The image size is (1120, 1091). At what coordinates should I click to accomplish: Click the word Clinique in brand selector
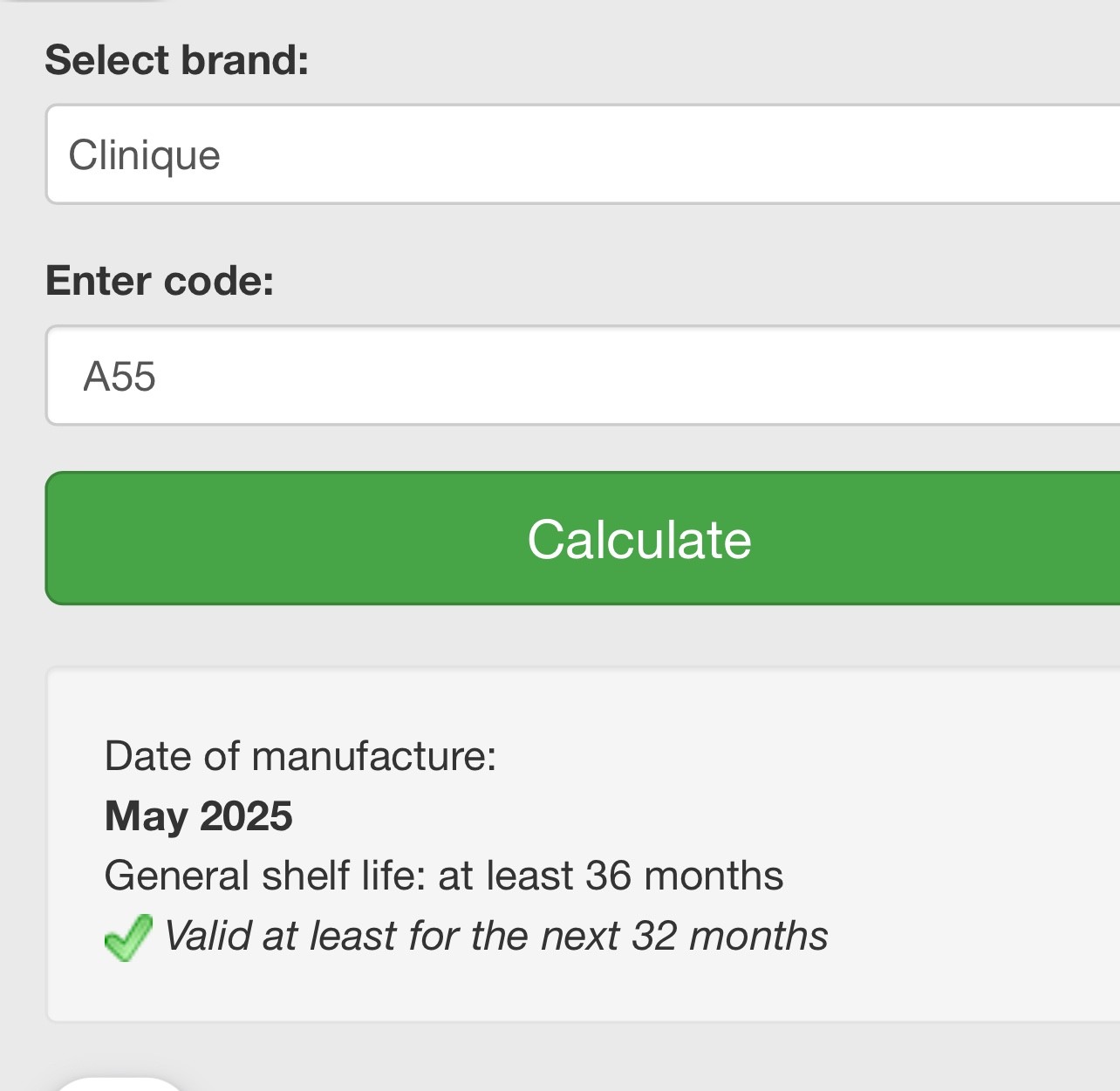(145, 155)
